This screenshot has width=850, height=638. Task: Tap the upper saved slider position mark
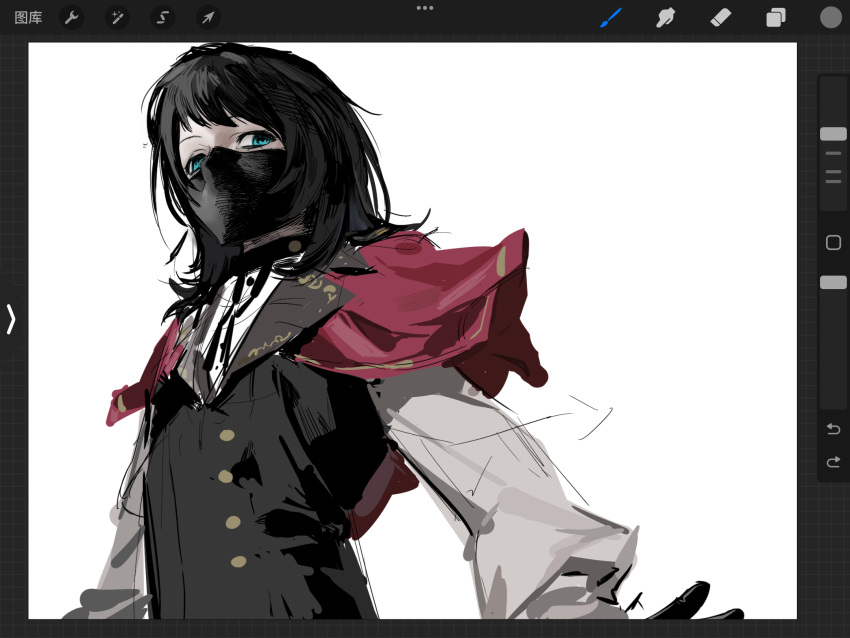click(x=833, y=153)
